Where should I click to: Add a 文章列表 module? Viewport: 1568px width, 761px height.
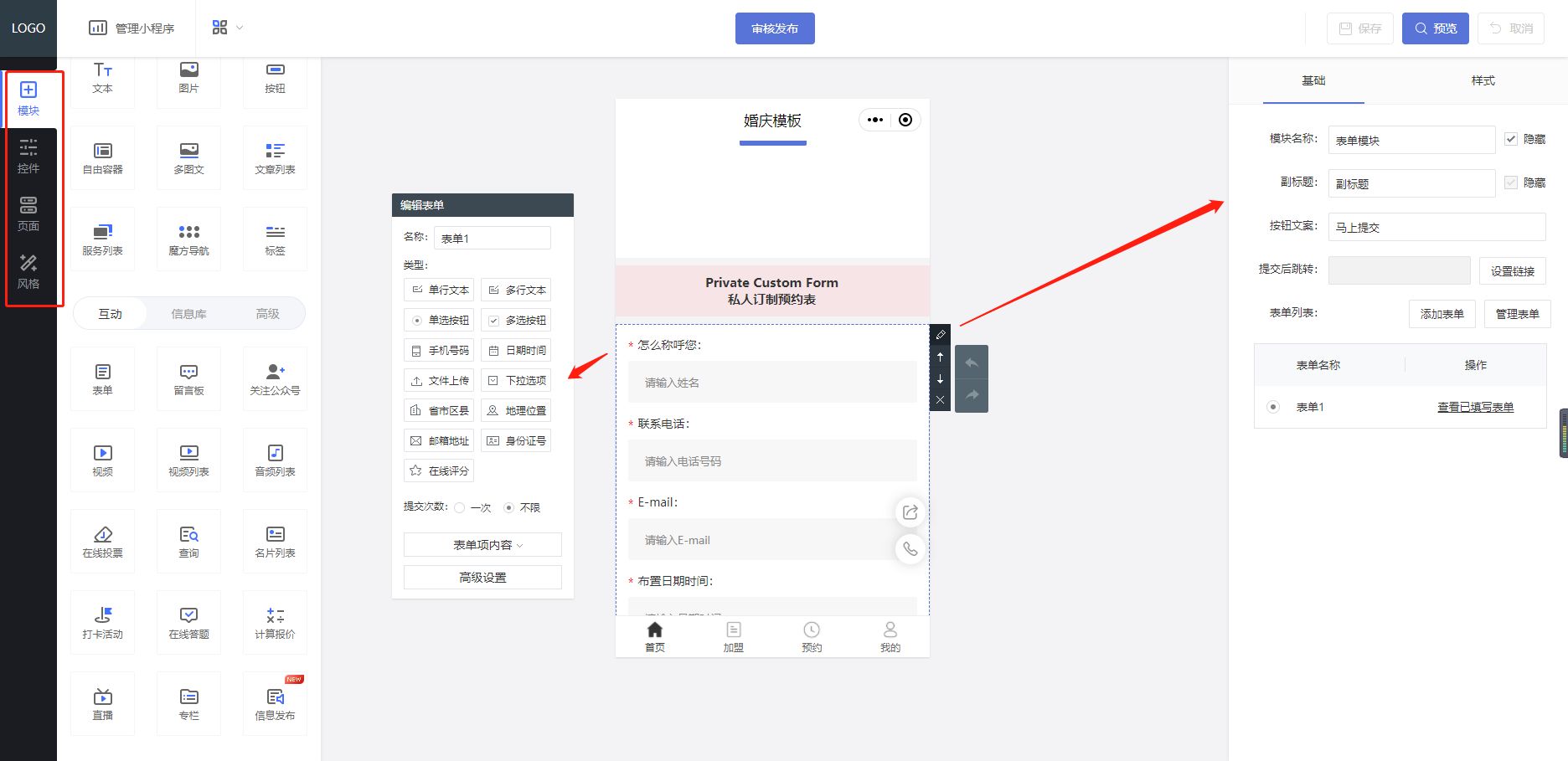click(275, 158)
